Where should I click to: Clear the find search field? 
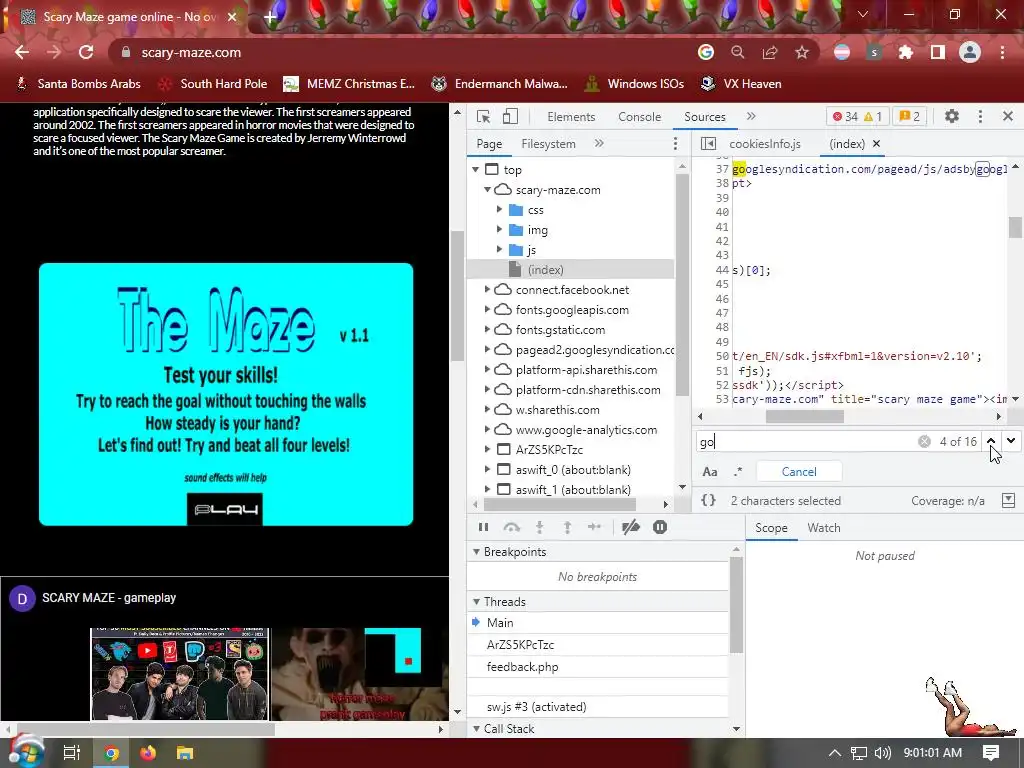click(924, 442)
